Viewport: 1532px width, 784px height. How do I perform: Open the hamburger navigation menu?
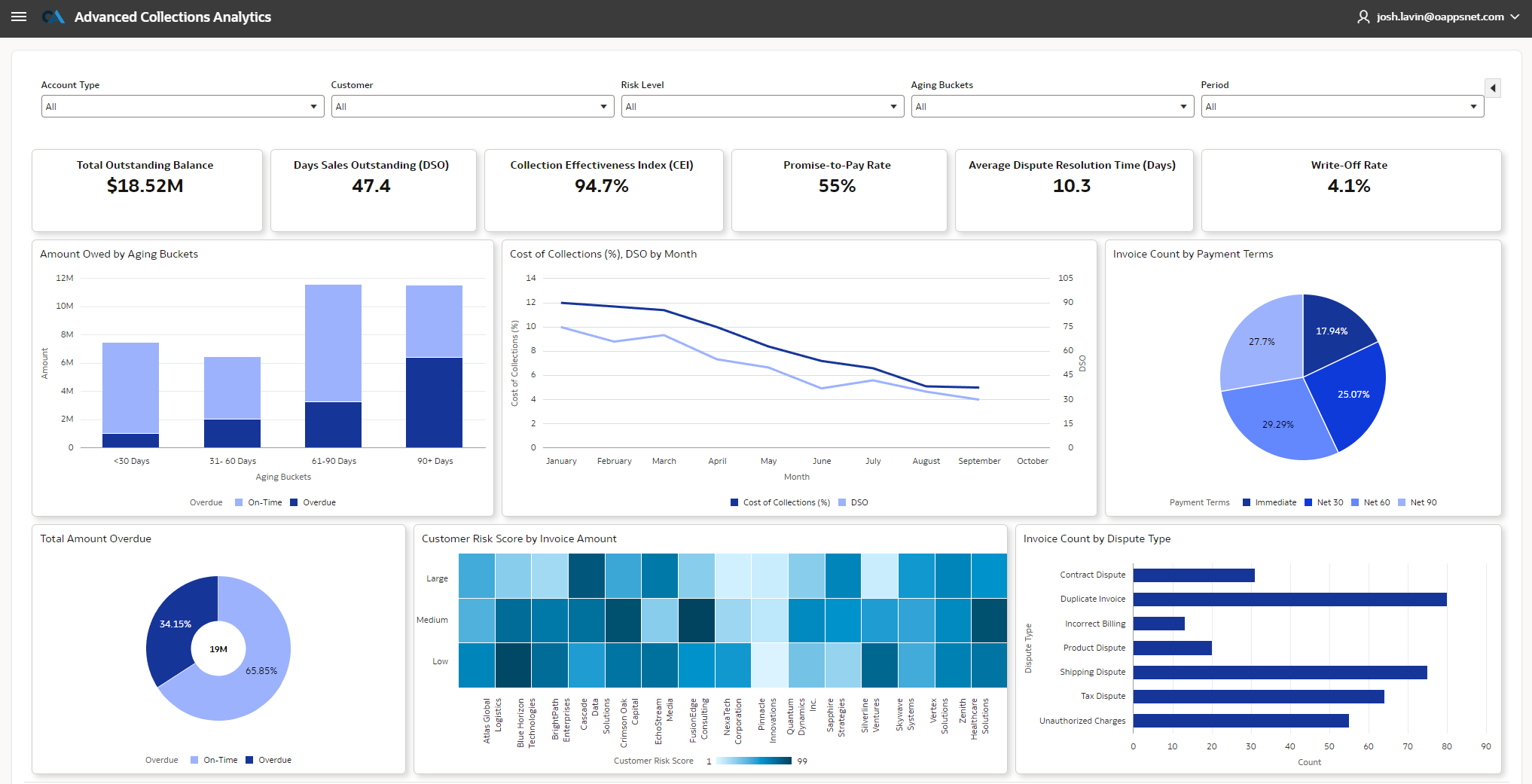(x=19, y=17)
